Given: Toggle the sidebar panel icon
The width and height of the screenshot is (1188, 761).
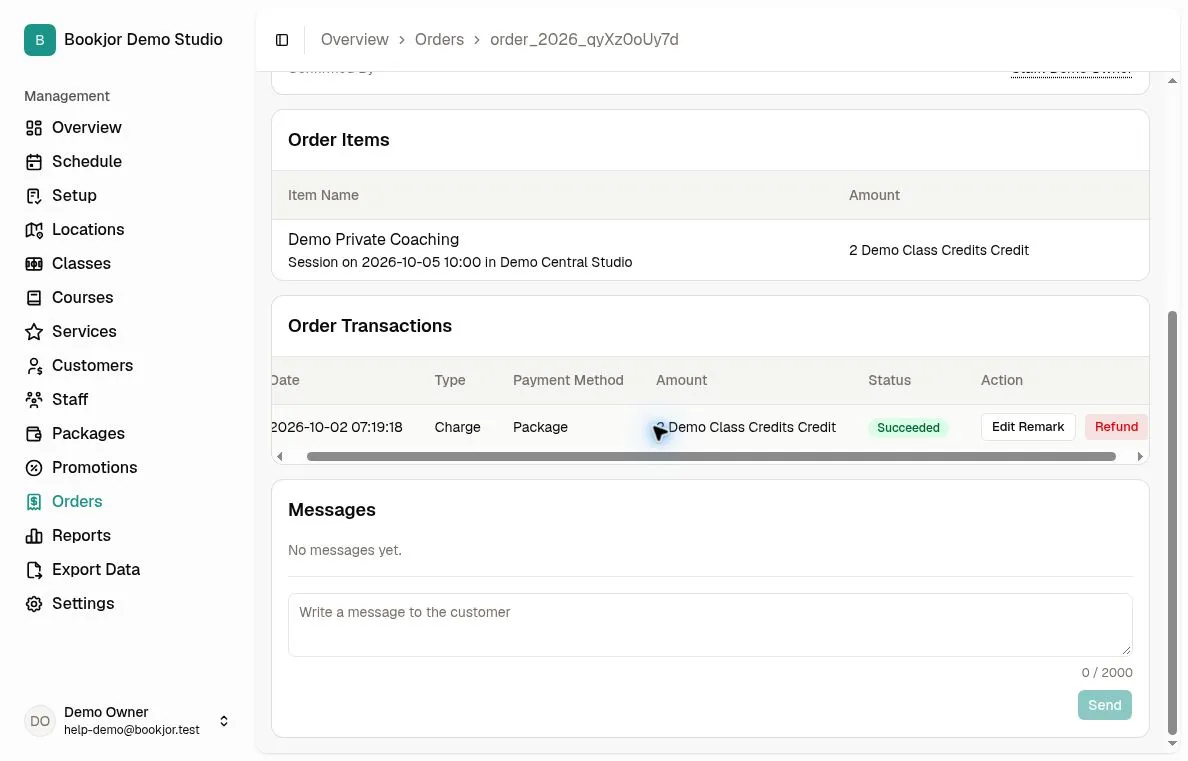Looking at the screenshot, I should (282, 40).
